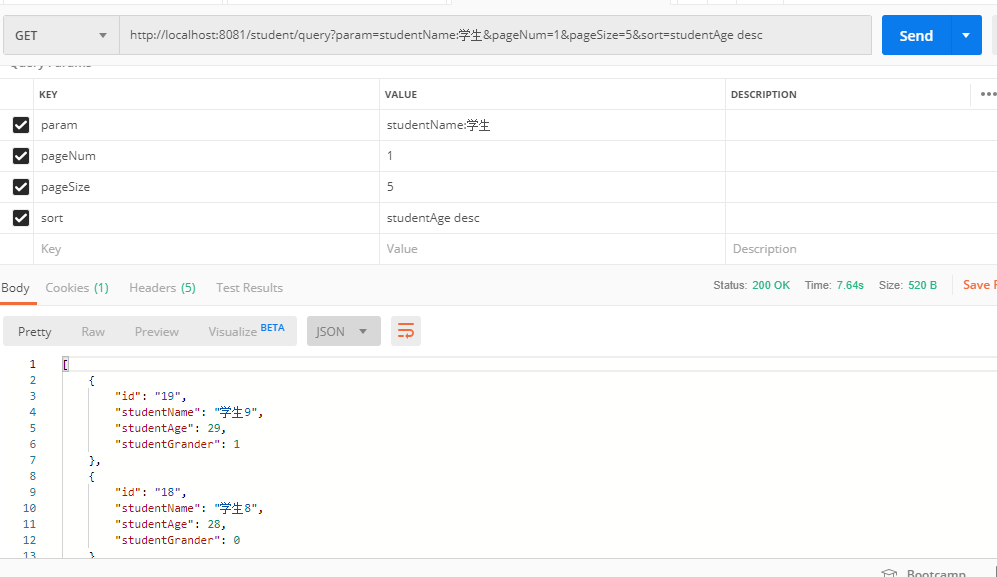Disable the pageNum query parameter
The height and width of the screenshot is (577, 997).
pos(21,155)
